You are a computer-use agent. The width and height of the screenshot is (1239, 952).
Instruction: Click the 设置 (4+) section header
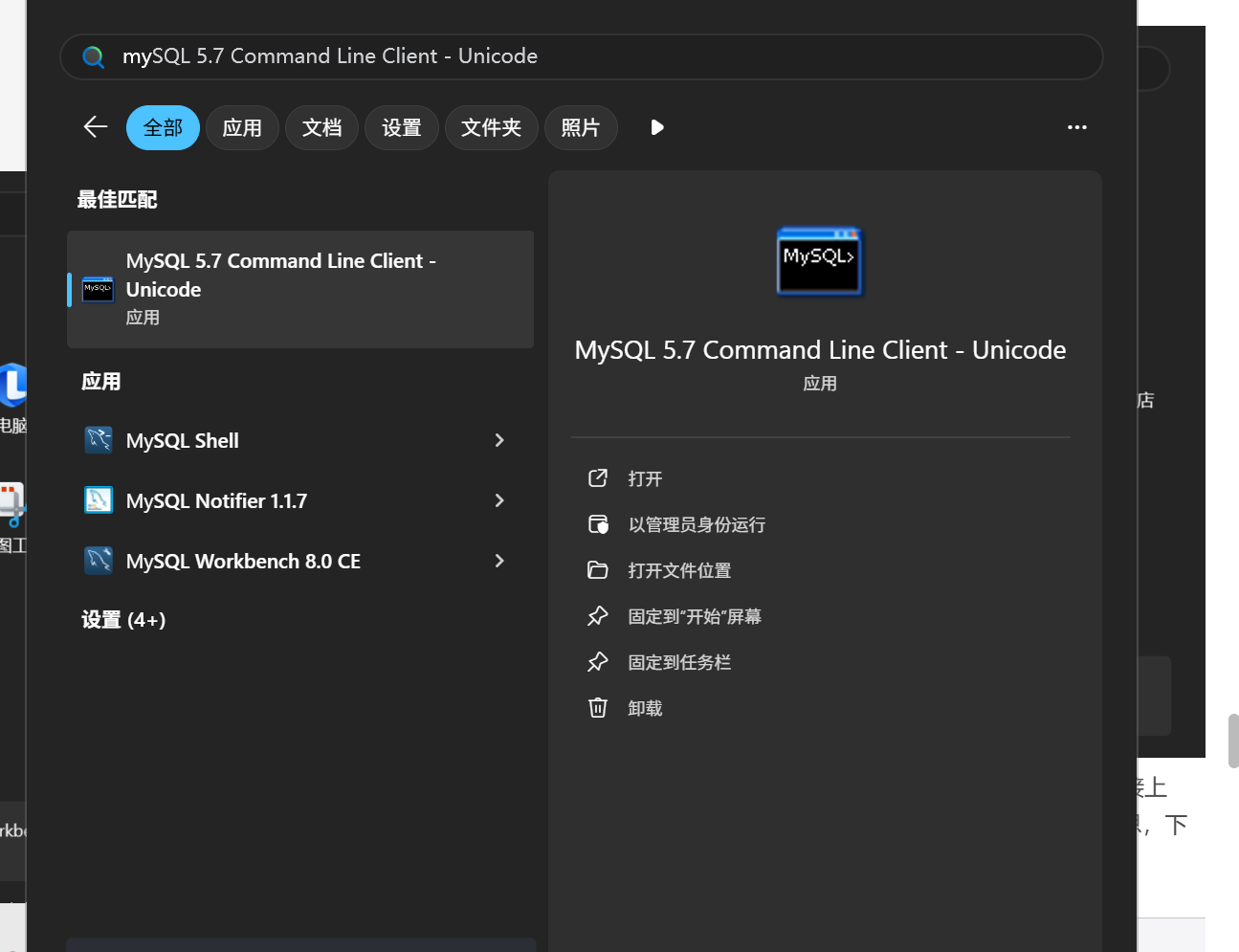tap(123, 620)
